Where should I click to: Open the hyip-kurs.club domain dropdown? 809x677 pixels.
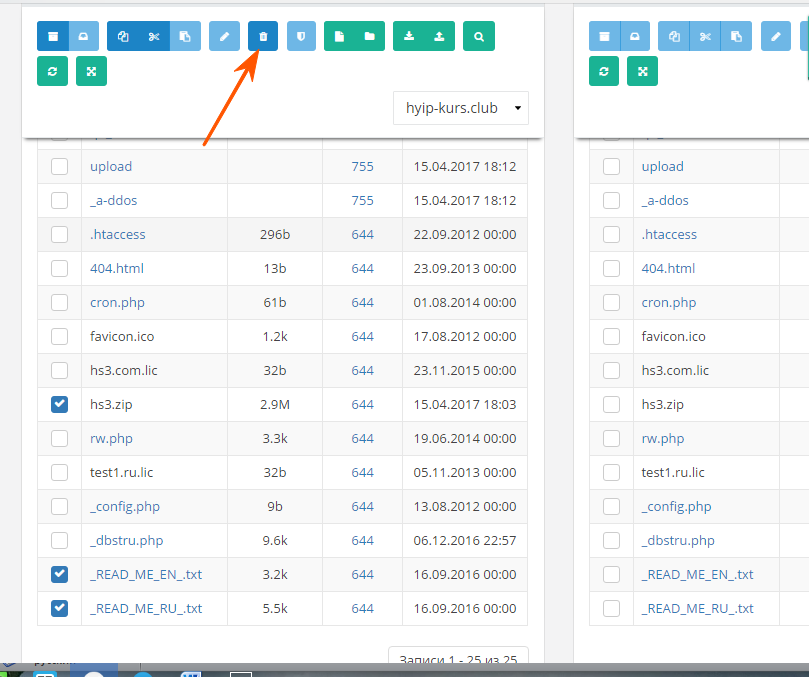point(461,108)
